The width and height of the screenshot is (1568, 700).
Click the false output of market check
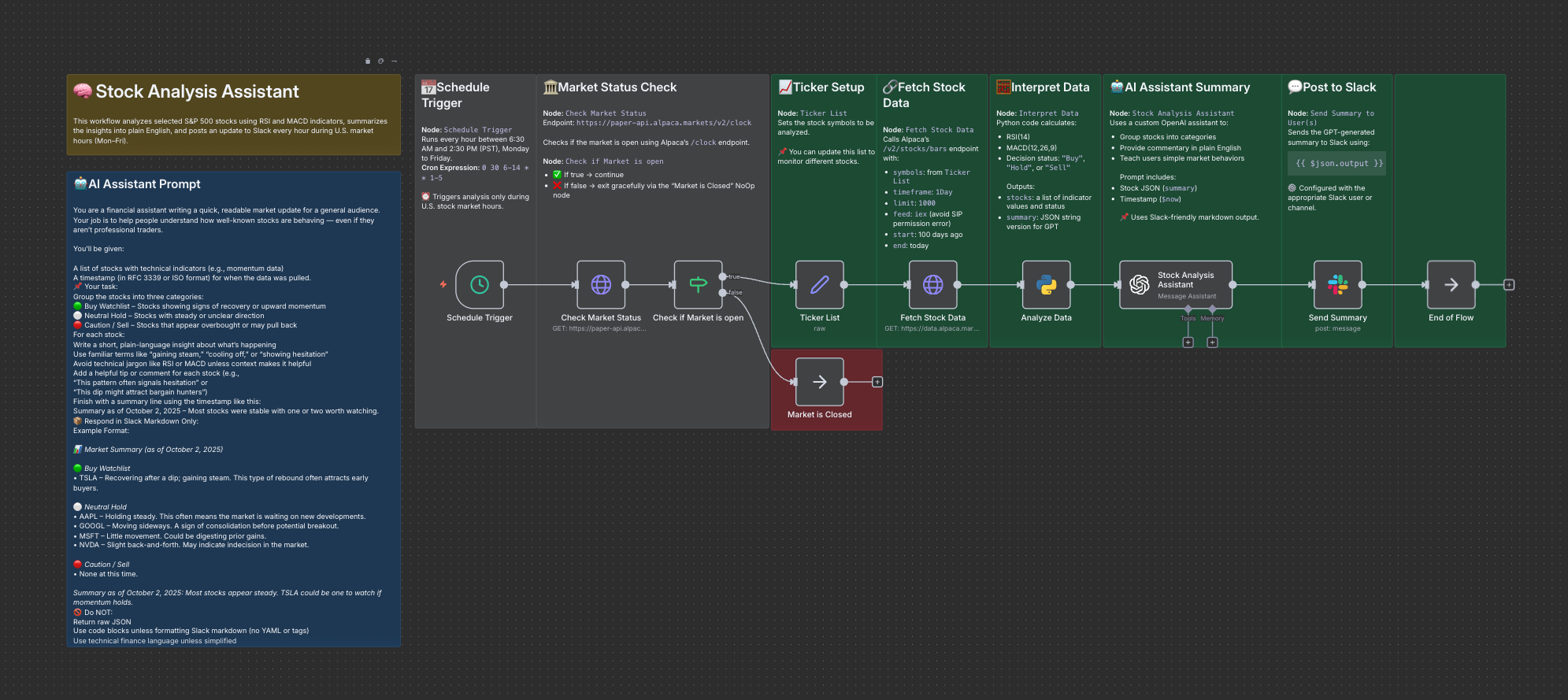pos(723,293)
